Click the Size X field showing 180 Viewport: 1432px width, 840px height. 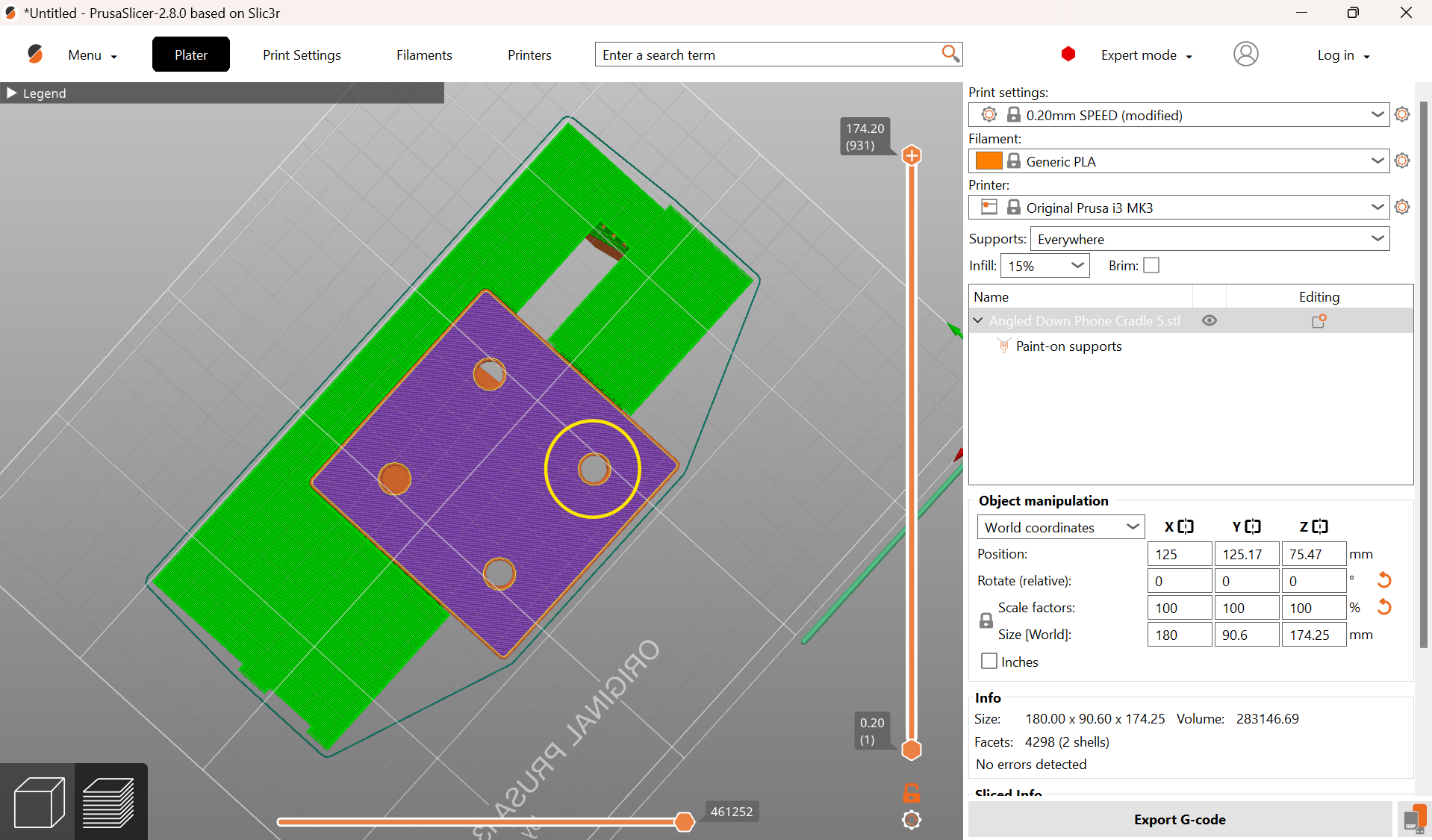(x=1180, y=635)
